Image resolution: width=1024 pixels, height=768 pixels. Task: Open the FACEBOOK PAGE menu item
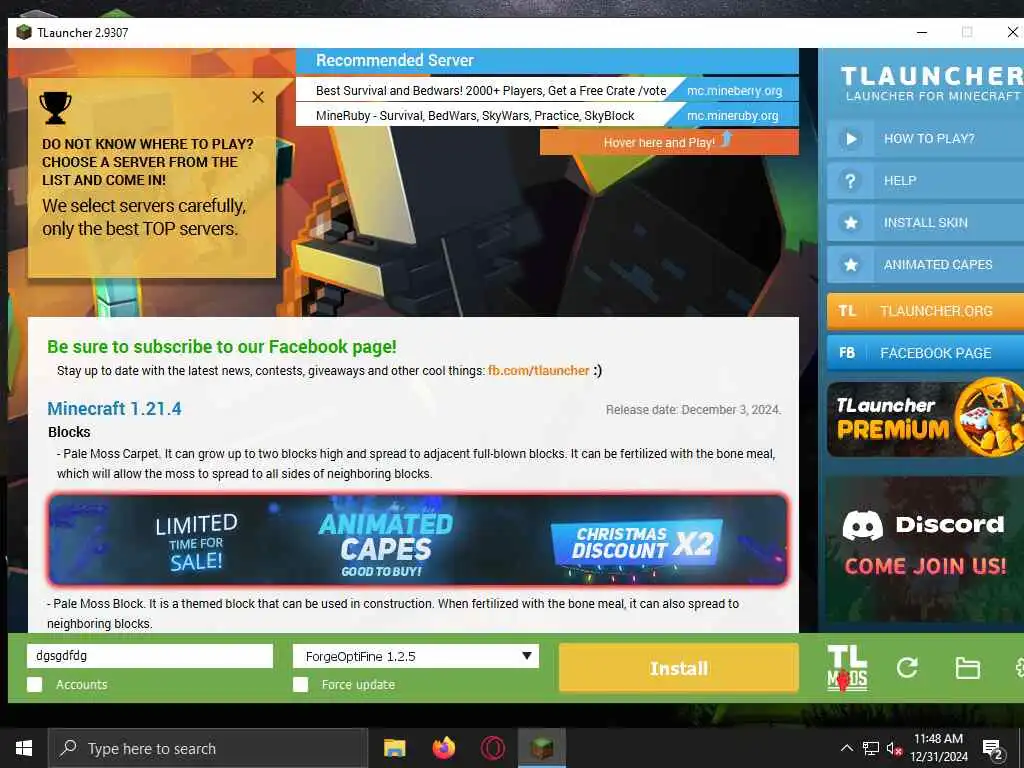(x=925, y=353)
